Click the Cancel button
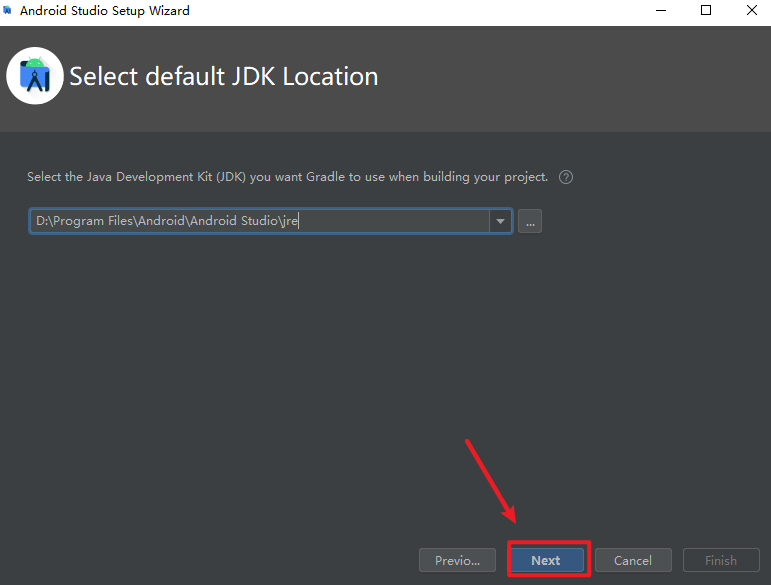This screenshot has height=585, width=771. tap(632, 560)
